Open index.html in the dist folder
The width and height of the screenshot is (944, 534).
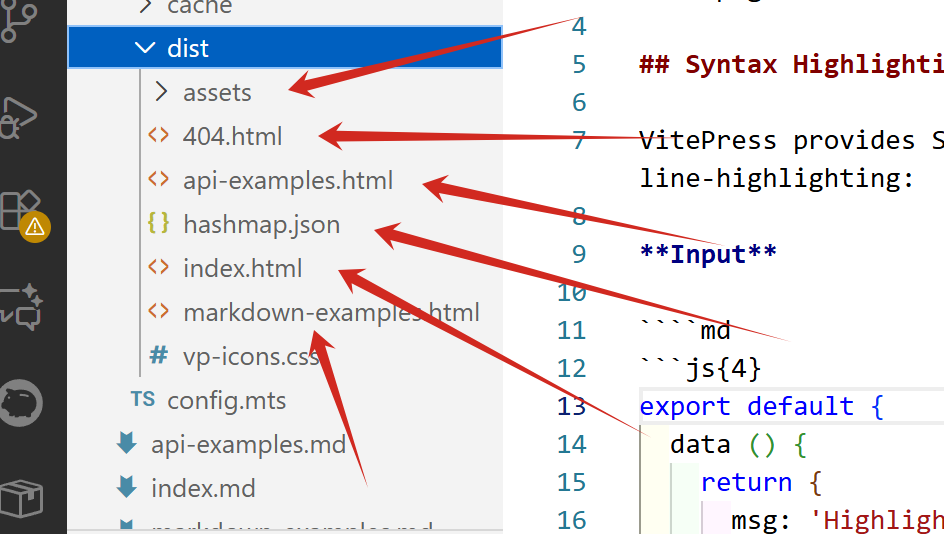pyautogui.click(x=242, y=269)
